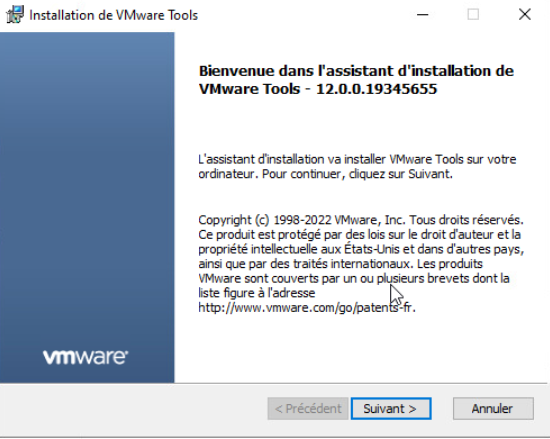This screenshot has width=550, height=439.
Task: Click the heading with version 12.0.0.19345655
Action: point(356,80)
